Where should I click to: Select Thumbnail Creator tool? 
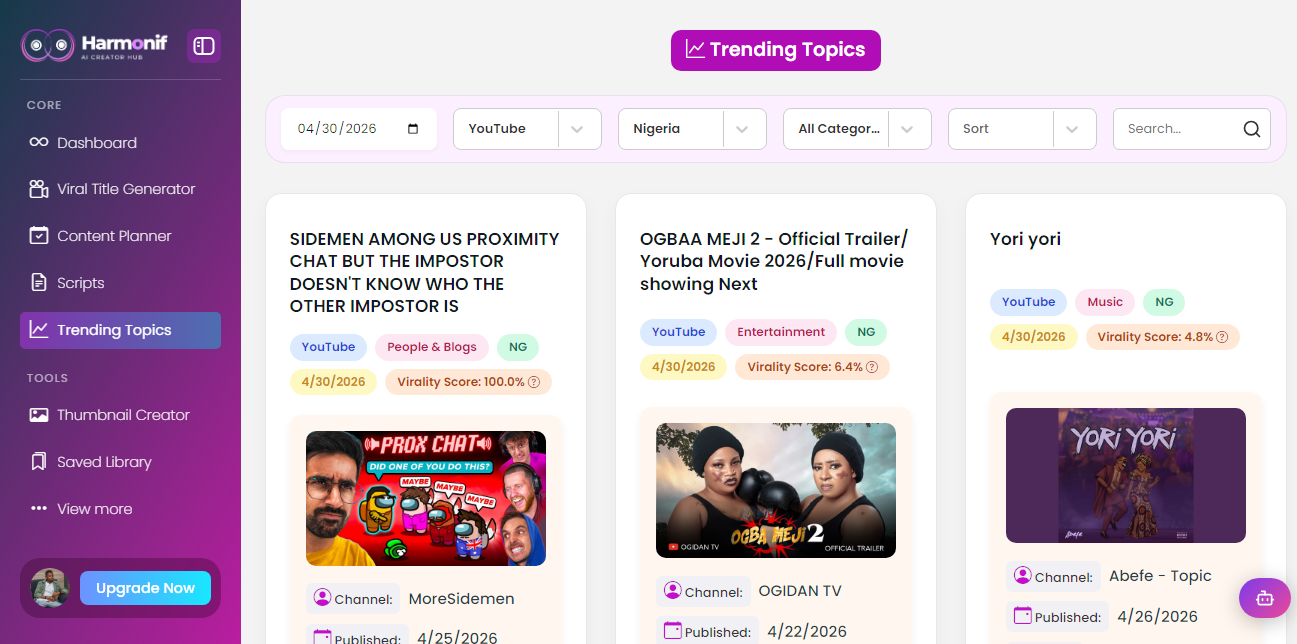pos(120,415)
